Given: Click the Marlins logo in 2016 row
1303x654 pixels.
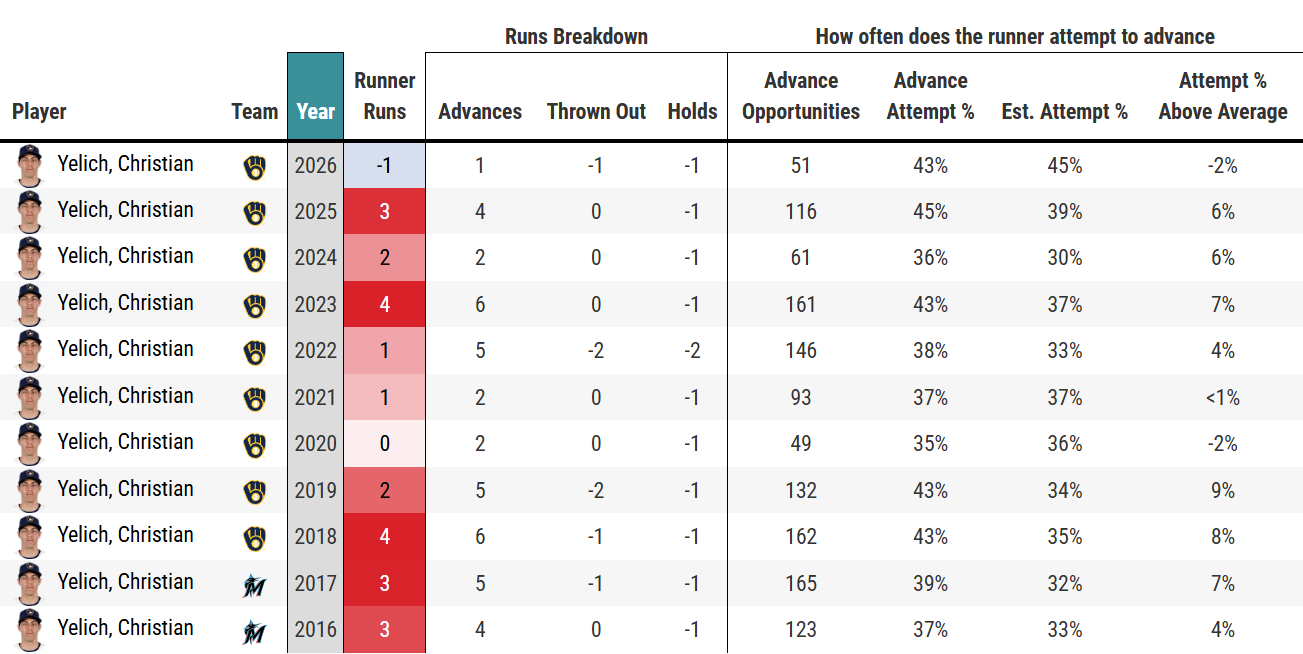Looking at the screenshot, I should 255,631.
